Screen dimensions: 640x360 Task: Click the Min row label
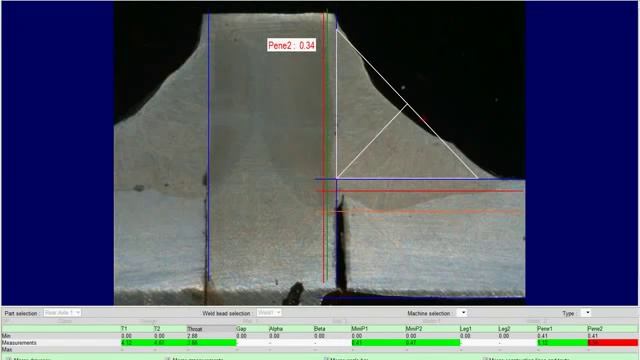(x=6, y=336)
